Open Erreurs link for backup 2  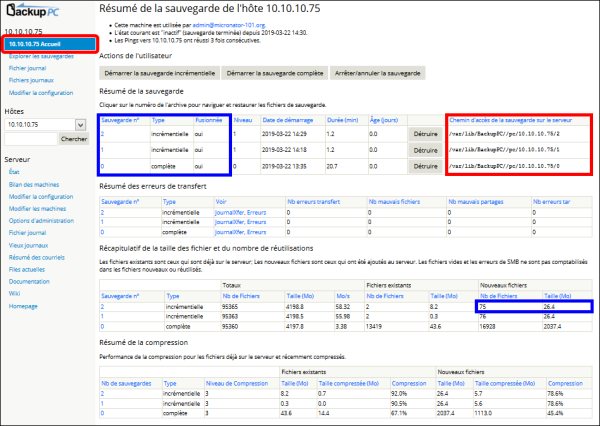click(x=256, y=212)
